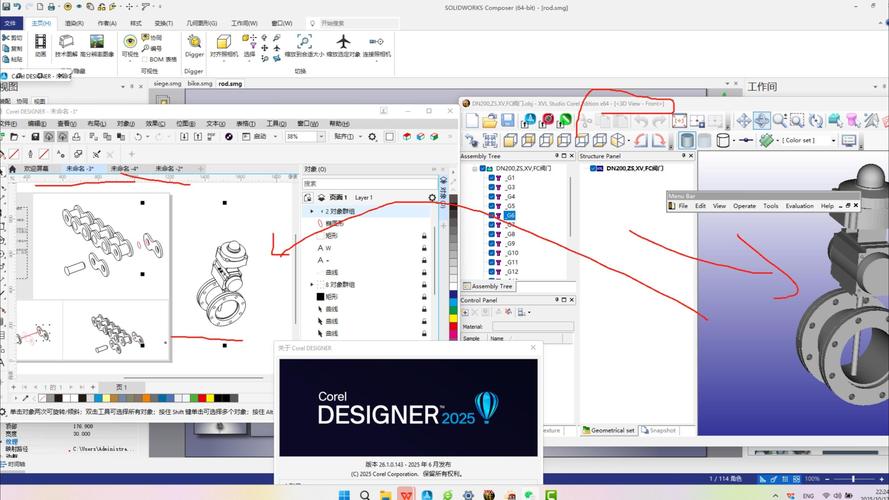Click the Digger tool in SOLIDWORKS Composer ribbon
This screenshot has width=889, height=500.
[194, 45]
